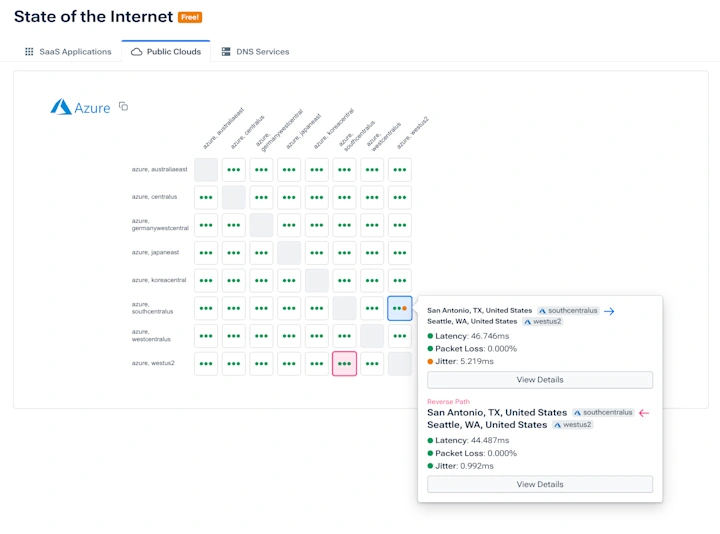Select cell westus2 row, westcentralus column

tap(372, 364)
